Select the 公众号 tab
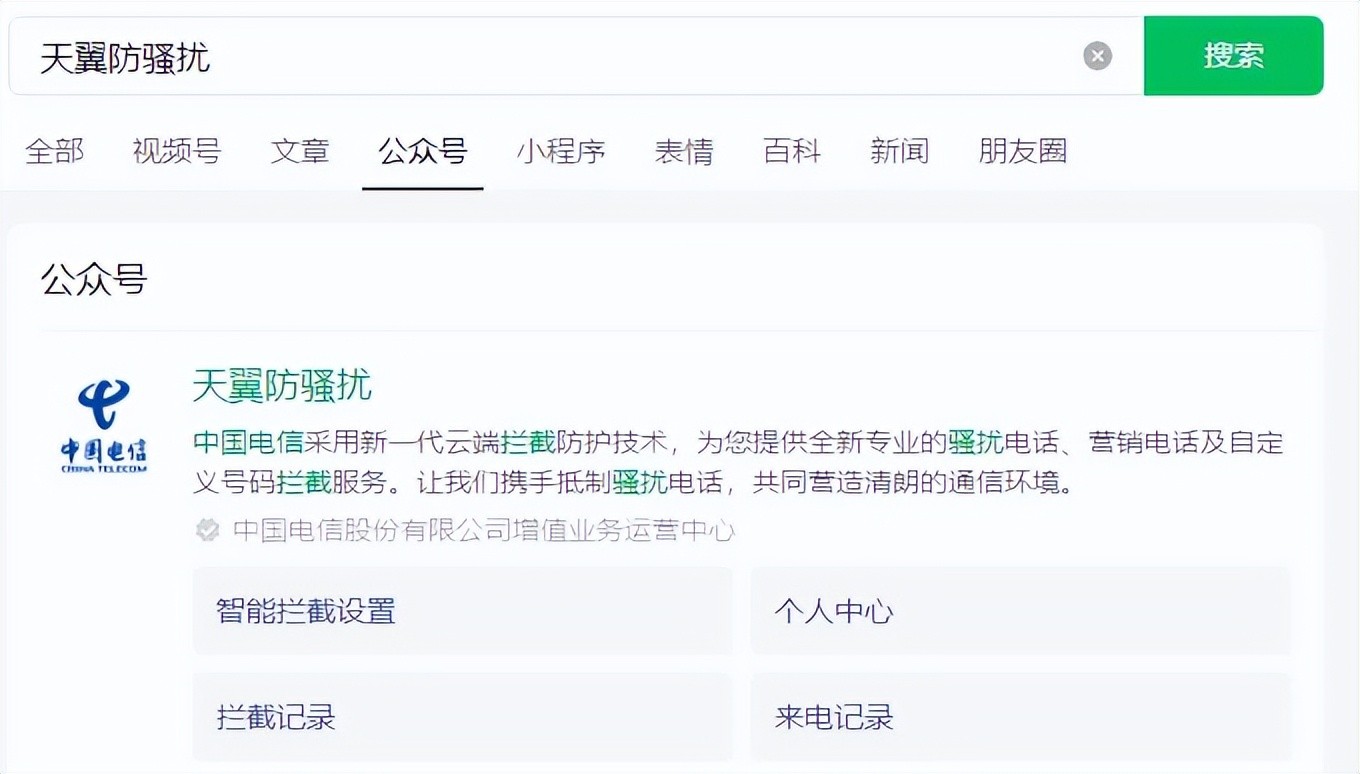The image size is (1360, 774). click(422, 151)
